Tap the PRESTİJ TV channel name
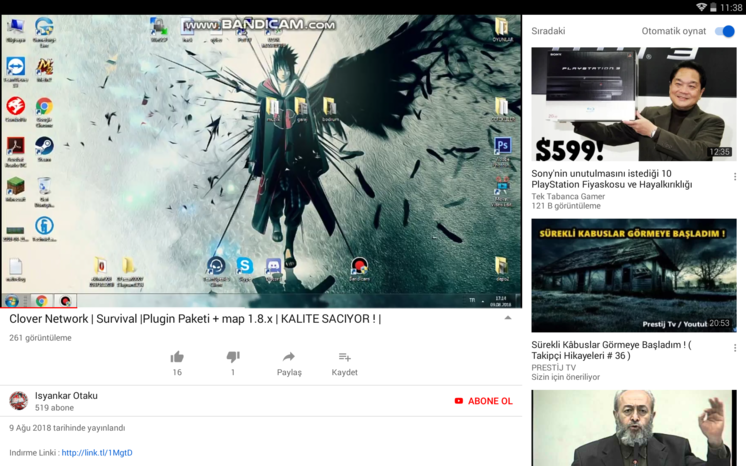The height and width of the screenshot is (466, 746). (553, 367)
